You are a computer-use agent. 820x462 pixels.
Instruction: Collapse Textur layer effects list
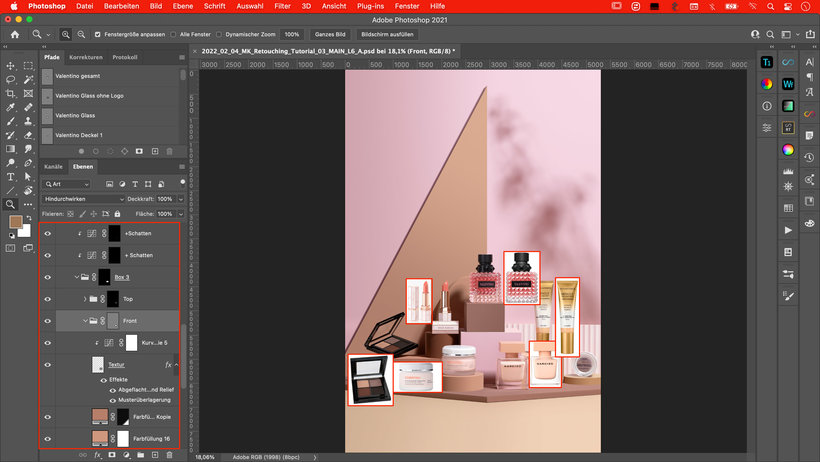point(176,365)
